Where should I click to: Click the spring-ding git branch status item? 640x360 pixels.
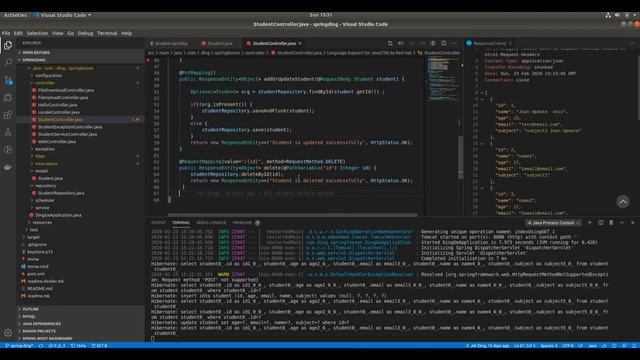[x=19, y=346]
